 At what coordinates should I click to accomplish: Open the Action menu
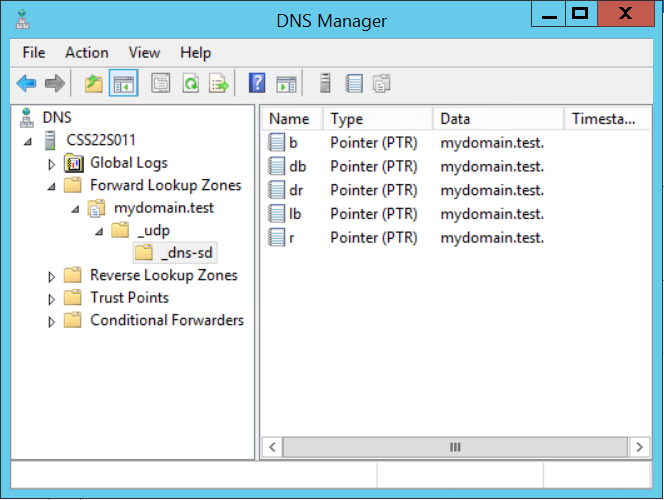[87, 52]
